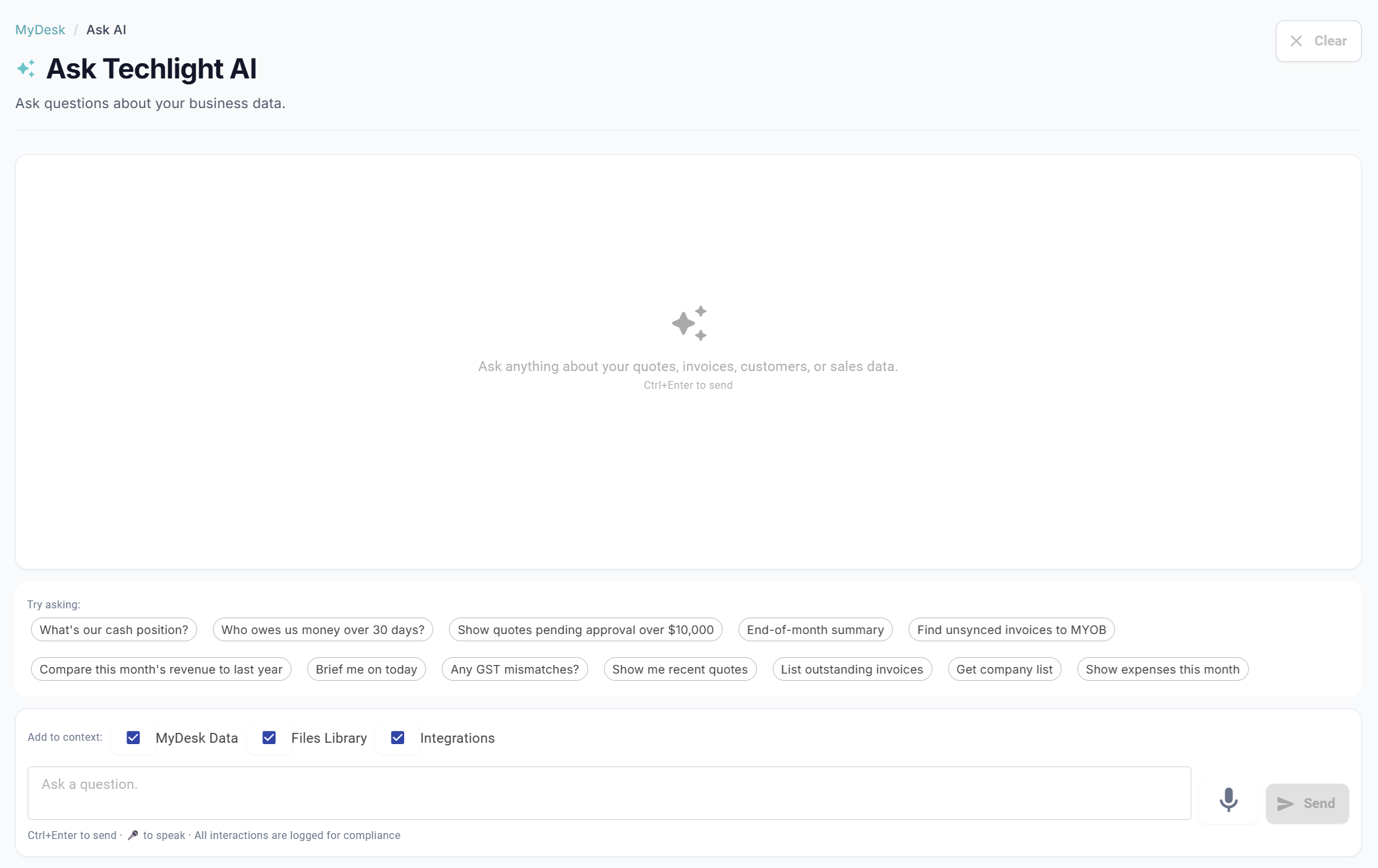The image size is (1378, 868).
Task: Open the MyDesk breadcrumb link
Action: click(x=40, y=30)
